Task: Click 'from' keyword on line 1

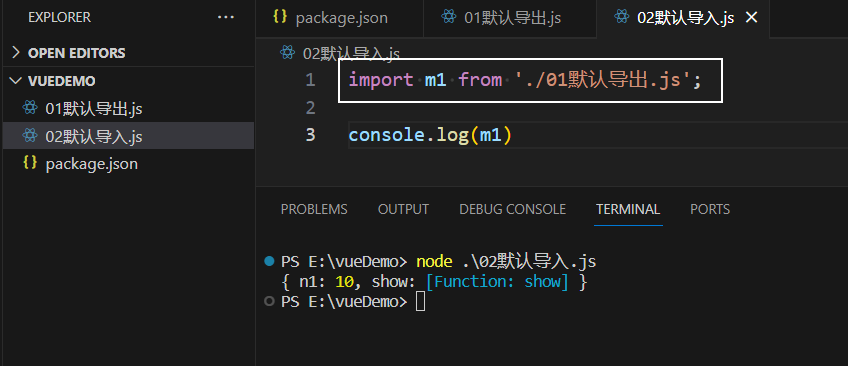Action: [480, 81]
